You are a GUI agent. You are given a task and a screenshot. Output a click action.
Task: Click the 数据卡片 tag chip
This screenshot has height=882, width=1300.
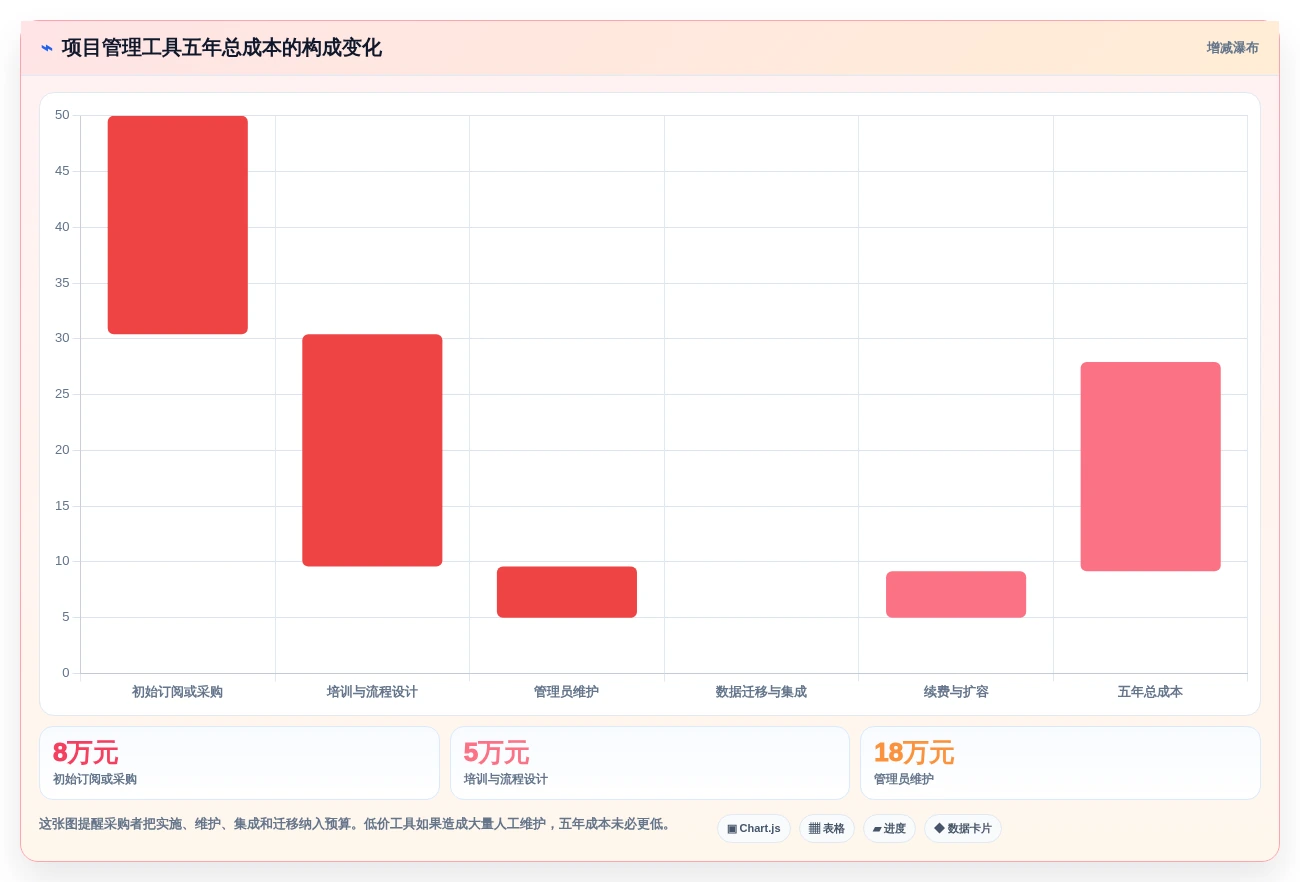[x=963, y=828]
